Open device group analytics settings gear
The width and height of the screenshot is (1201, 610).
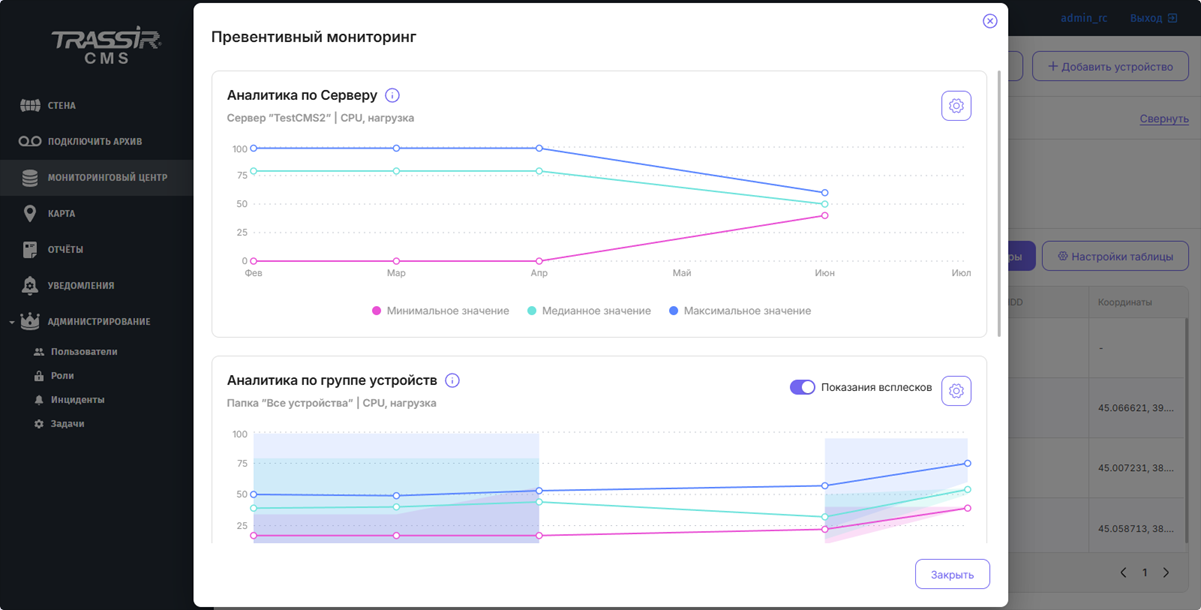pos(956,391)
